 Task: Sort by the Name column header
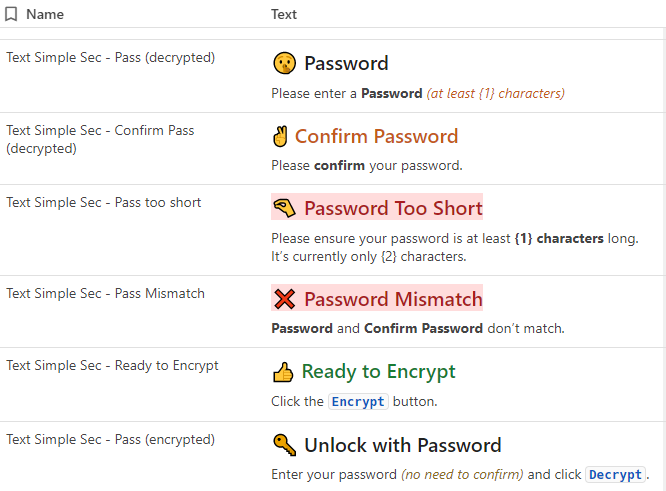coord(45,14)
